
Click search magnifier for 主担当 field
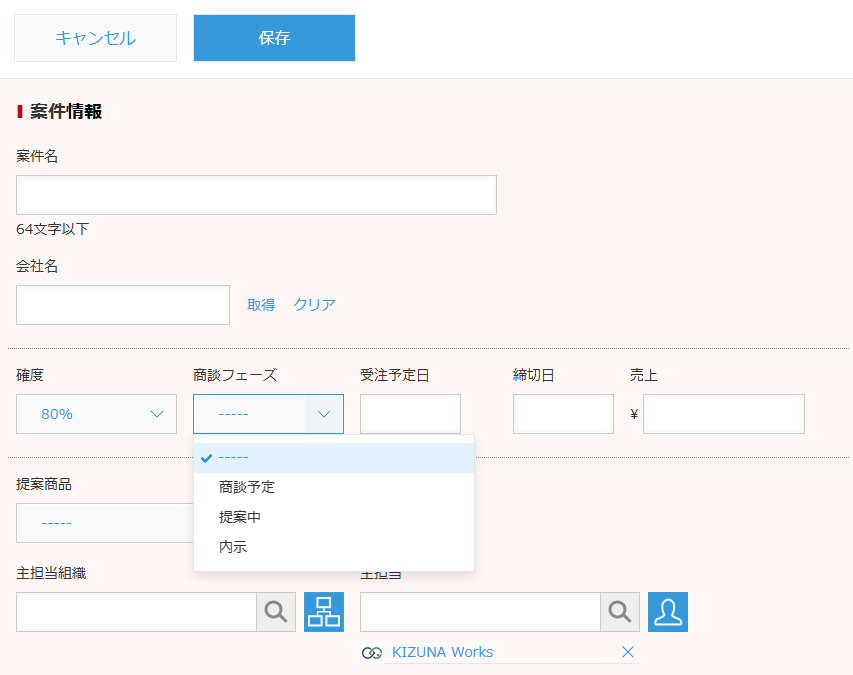[x=620, y=612]
